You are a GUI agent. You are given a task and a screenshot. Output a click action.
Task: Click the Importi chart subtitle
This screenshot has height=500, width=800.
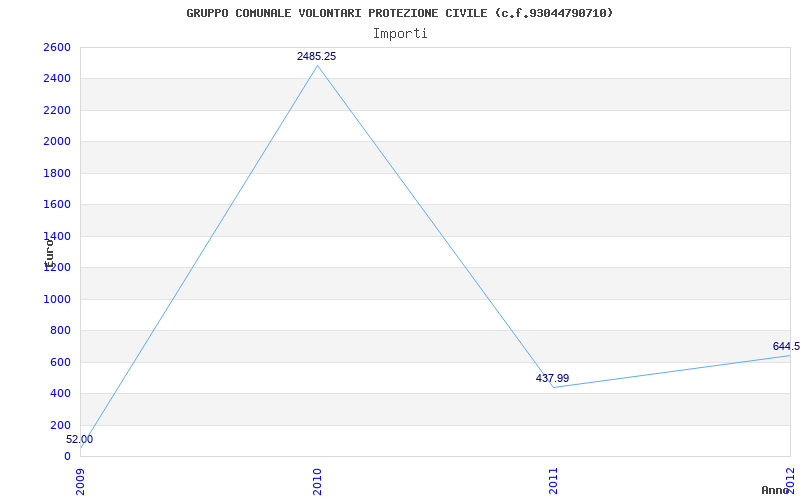point(400,33)
